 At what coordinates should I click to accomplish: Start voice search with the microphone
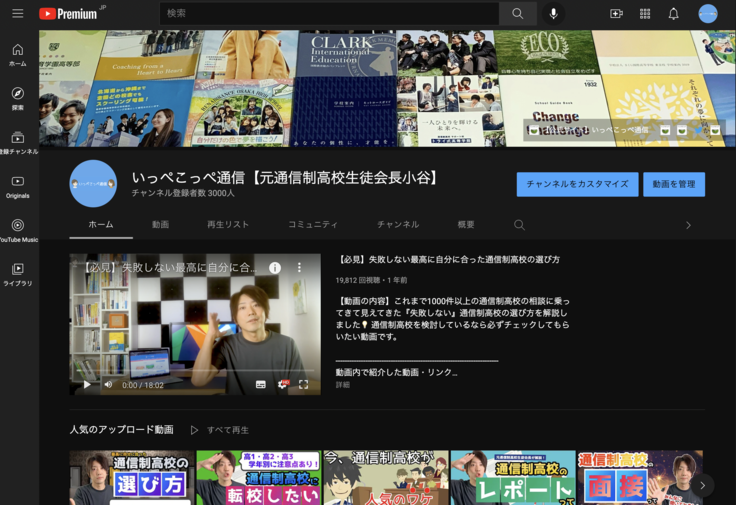pos(553,14)
